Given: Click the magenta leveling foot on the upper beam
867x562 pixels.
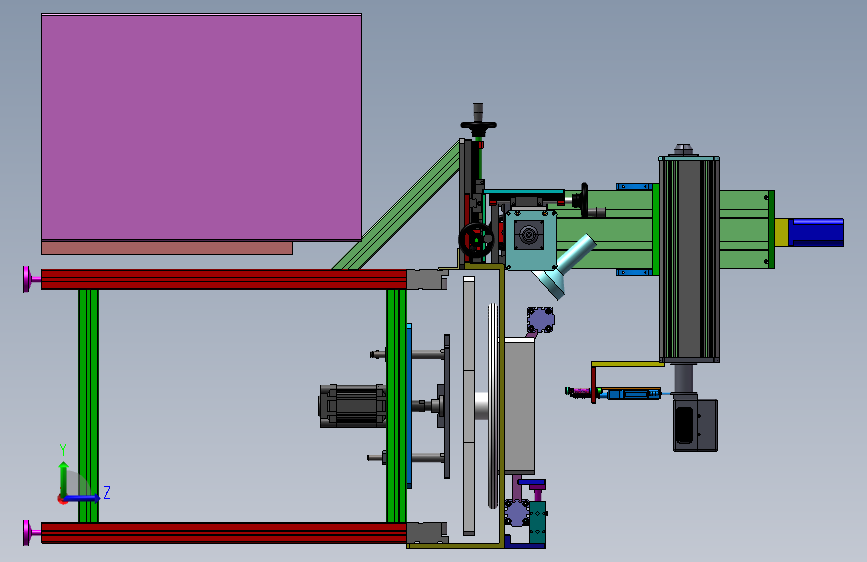Looking at the screenshot, I should (31, 279).
